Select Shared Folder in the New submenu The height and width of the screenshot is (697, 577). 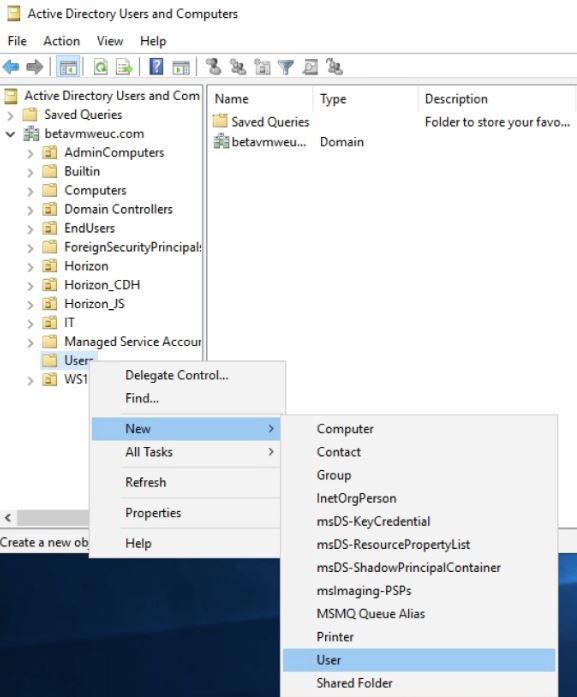[419, 683]
